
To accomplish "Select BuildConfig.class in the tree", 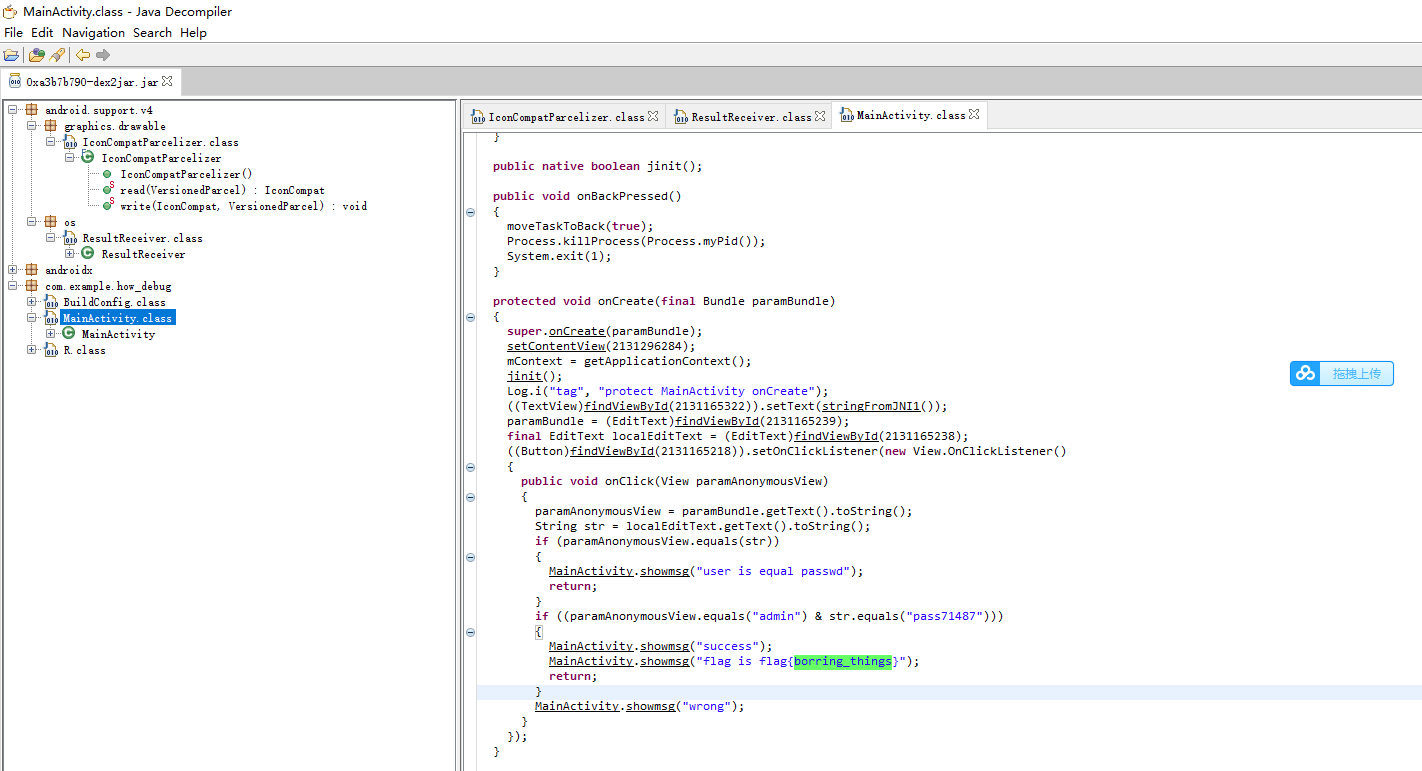I will point(114,302).
